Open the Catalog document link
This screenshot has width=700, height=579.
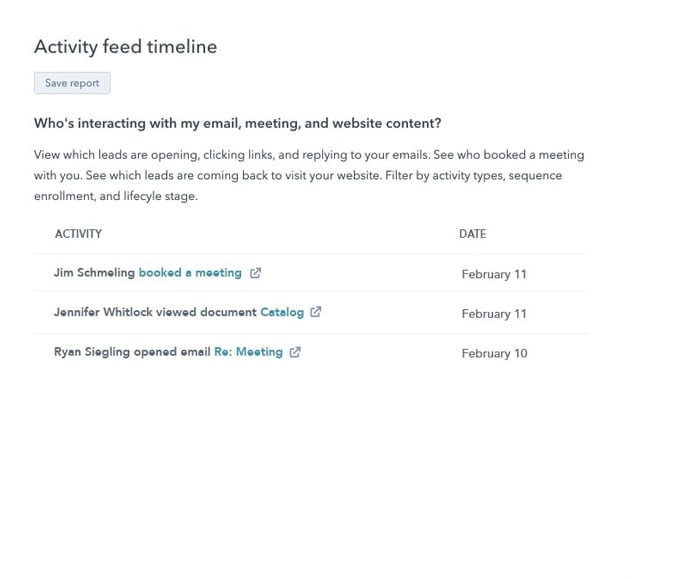tap(282, 312)
